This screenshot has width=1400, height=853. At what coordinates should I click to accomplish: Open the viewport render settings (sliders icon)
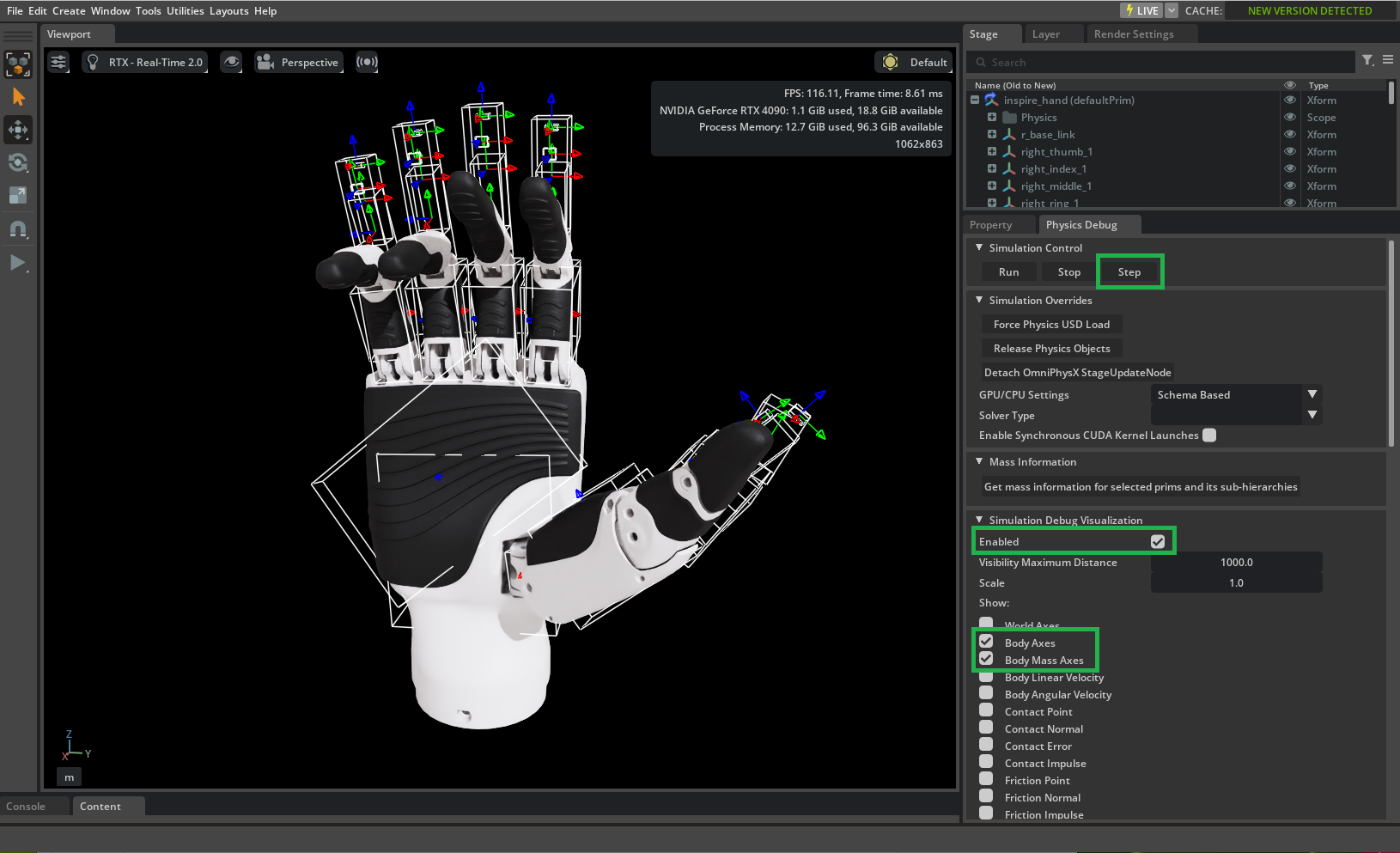coord(58,62)
